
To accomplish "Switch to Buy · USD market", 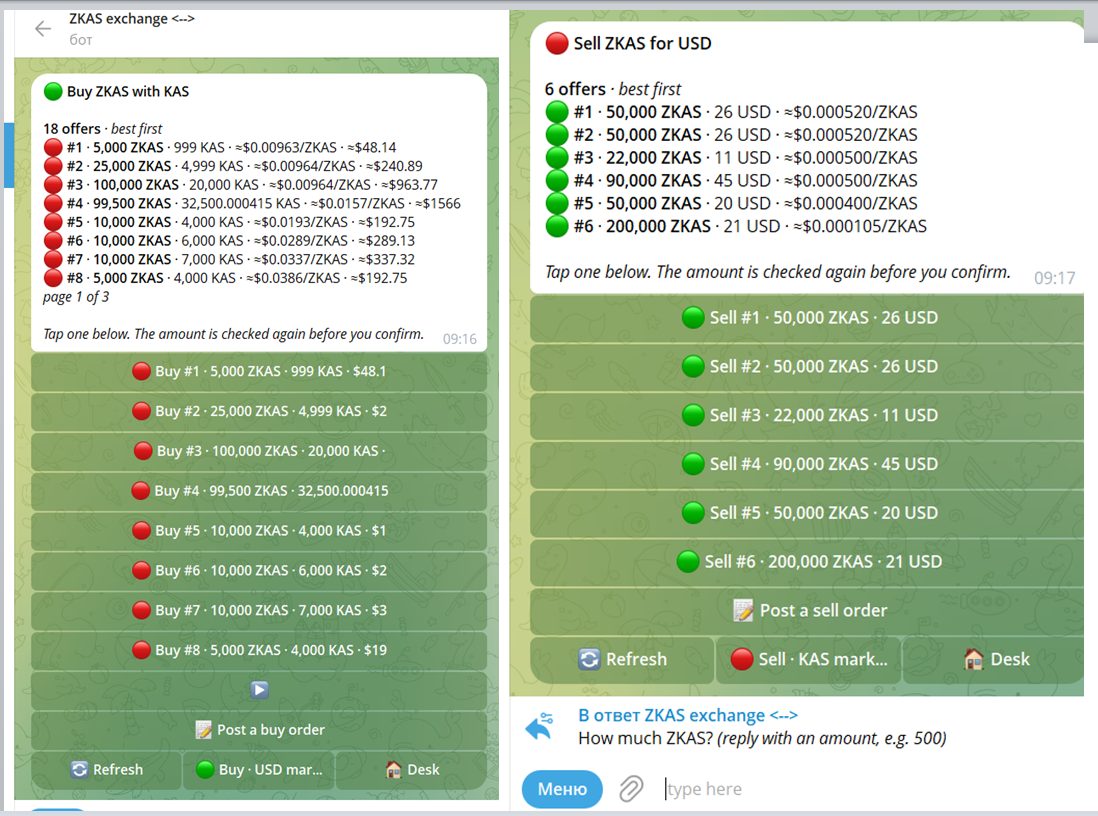I will tap(259, 770).
